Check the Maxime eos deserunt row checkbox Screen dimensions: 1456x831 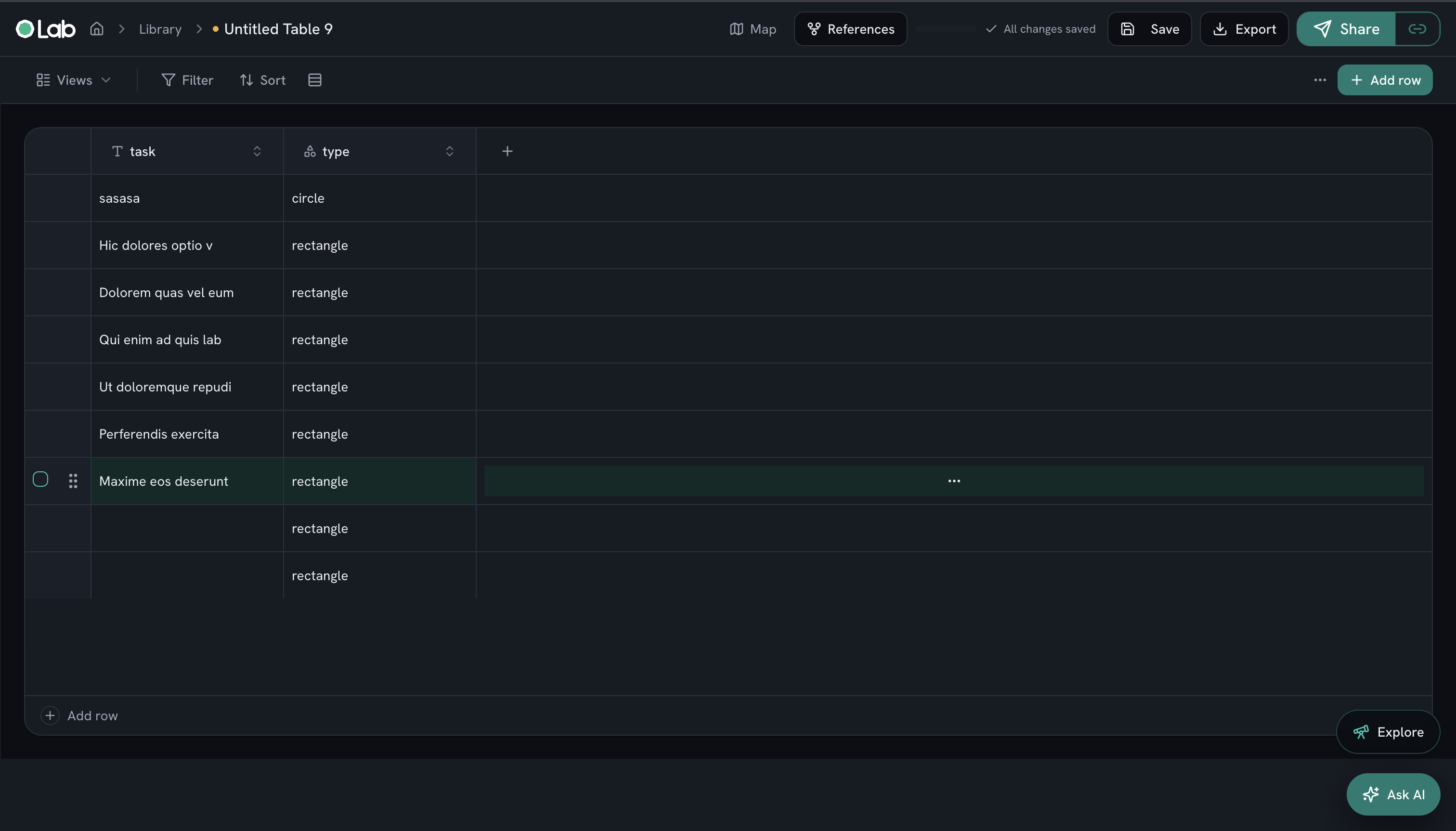coord(40,480)
